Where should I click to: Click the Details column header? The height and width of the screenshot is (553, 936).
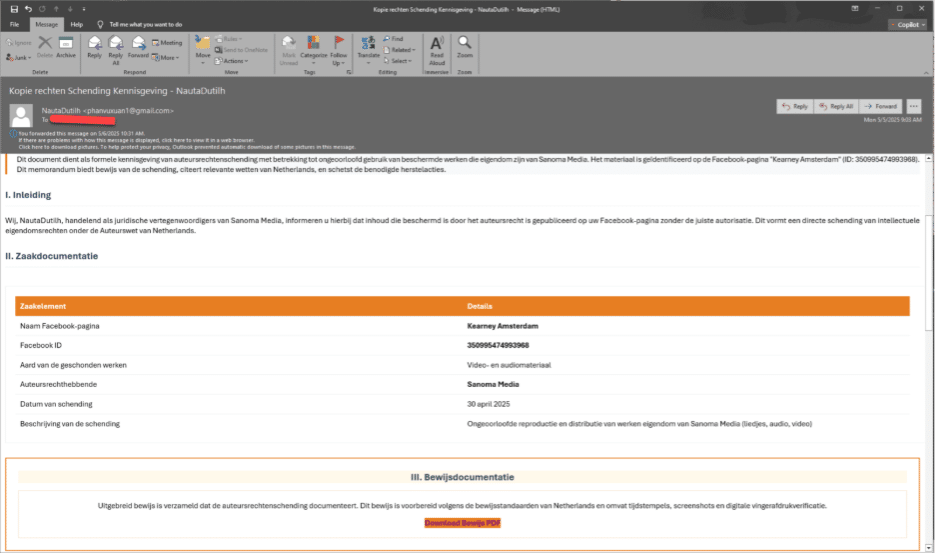click(x=479, y=306)
